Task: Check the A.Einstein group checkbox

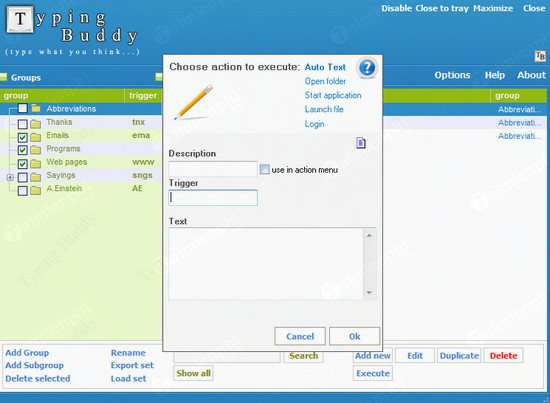Action: pos(22,190)
